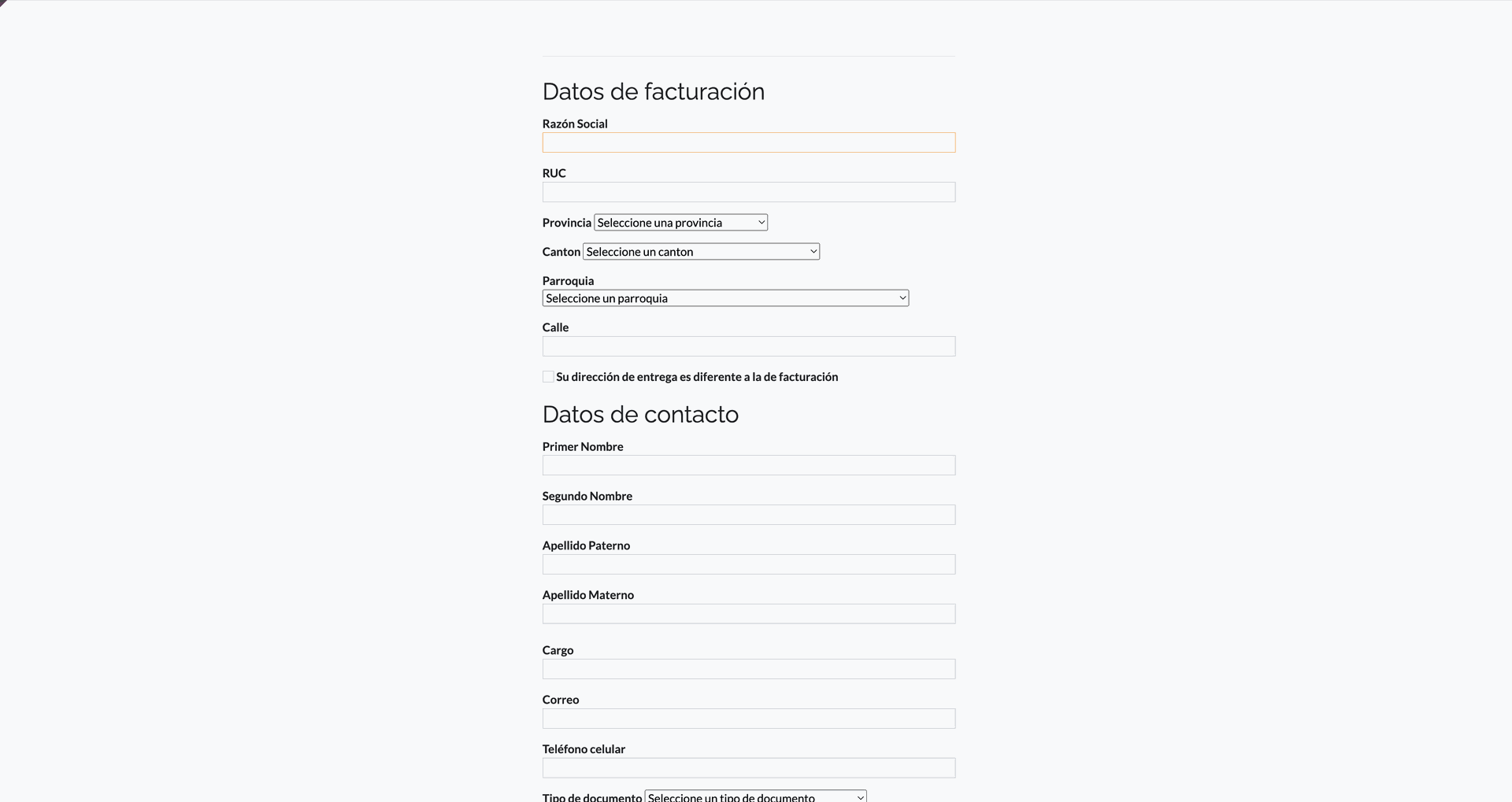
Task: Click the 'Datos de contacto' heading
Action: [640, 415]
